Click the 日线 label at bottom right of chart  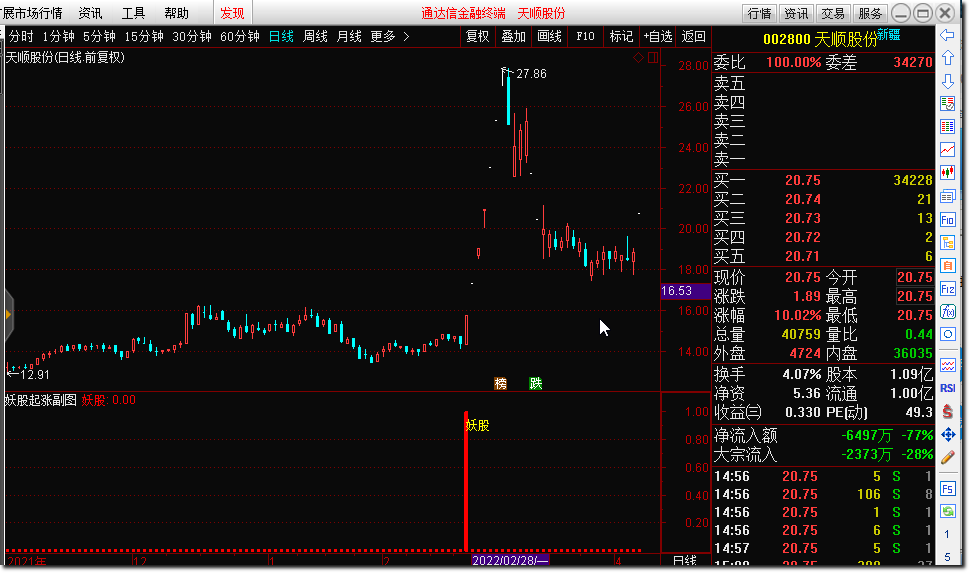click(x=685, y=561)
